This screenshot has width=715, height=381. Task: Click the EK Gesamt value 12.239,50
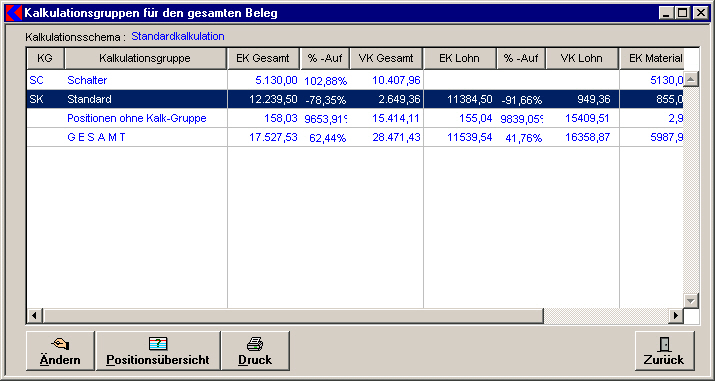274,99
